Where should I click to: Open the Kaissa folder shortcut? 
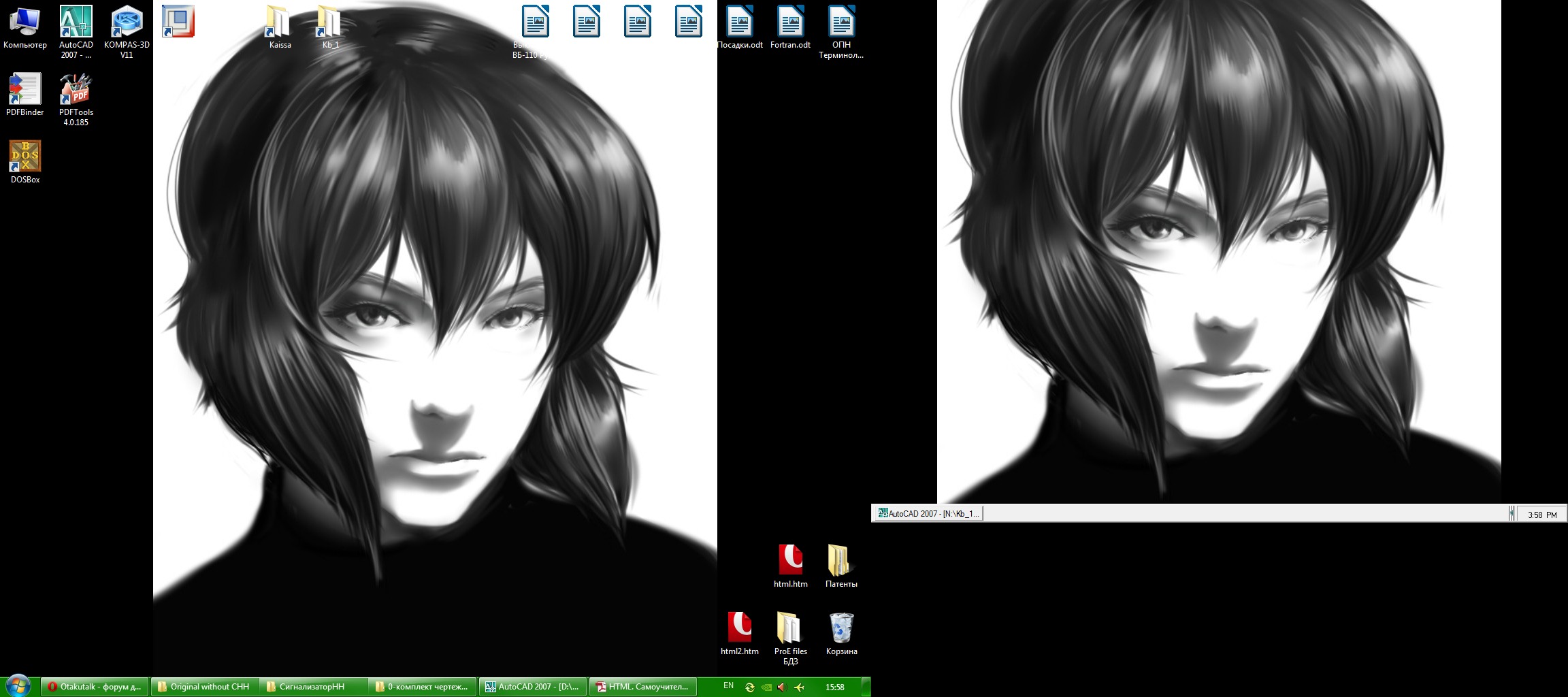coord(279,22)
